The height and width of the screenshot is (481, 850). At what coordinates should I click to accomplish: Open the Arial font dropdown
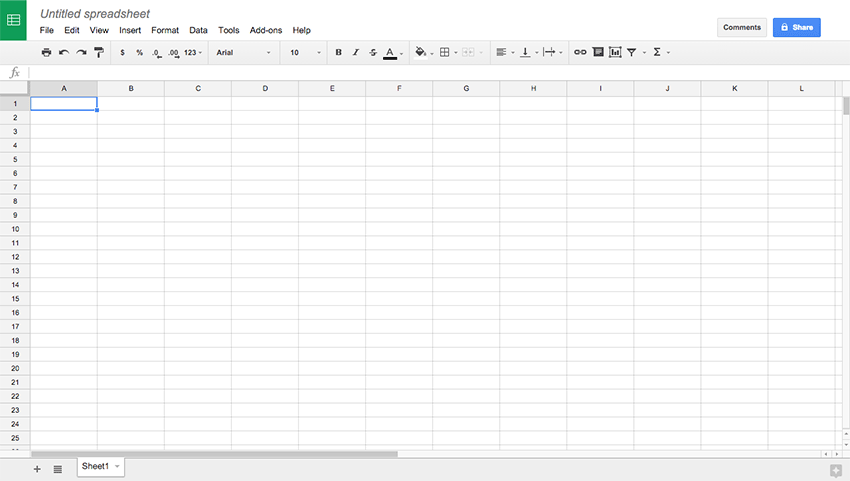tap(243, 53)
